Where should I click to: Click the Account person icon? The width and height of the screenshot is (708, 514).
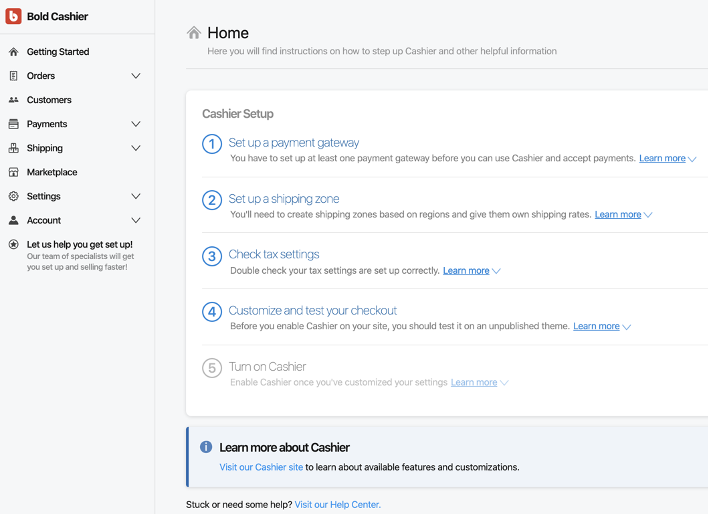[x=14, y=220]
